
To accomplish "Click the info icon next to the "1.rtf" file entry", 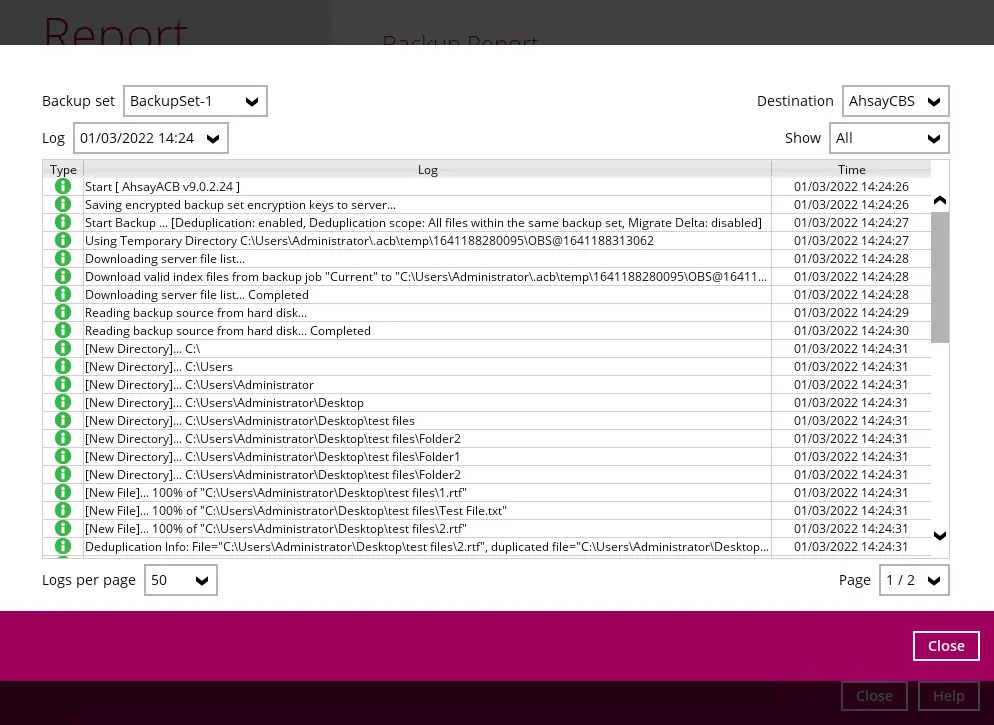I will coord(63,492).
